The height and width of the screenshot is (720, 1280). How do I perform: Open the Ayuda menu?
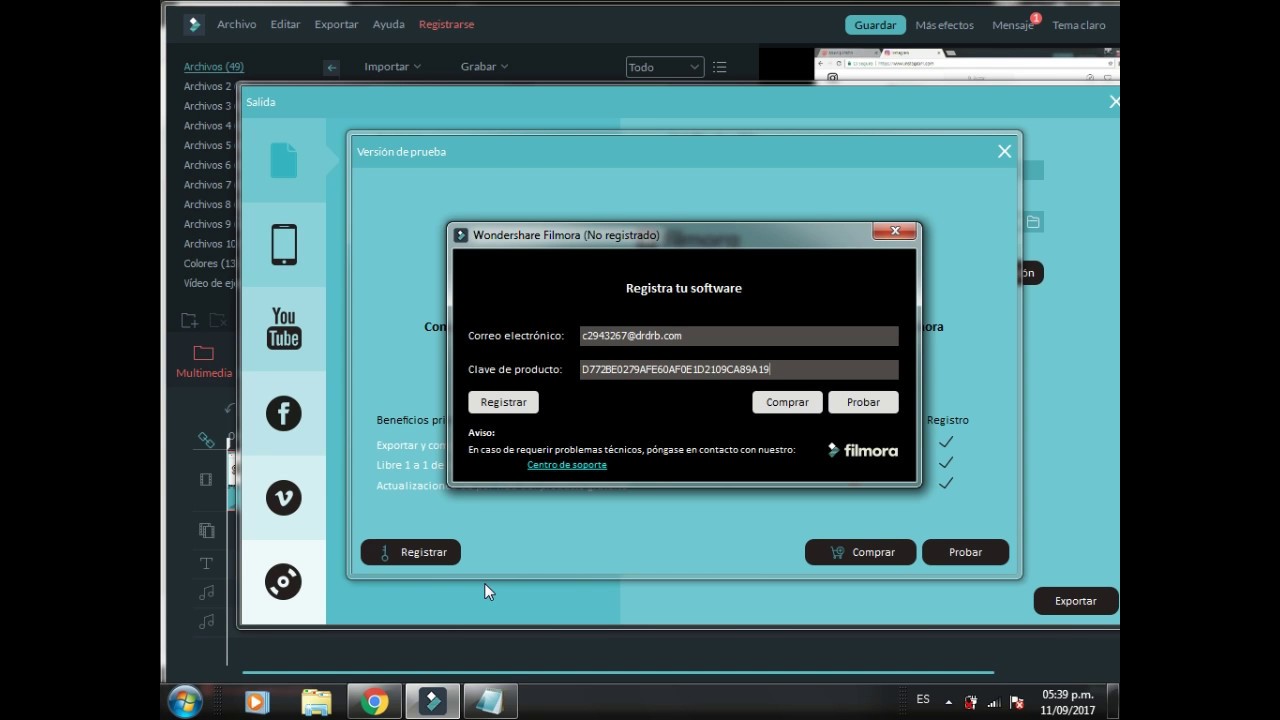(x=389, y=24)
